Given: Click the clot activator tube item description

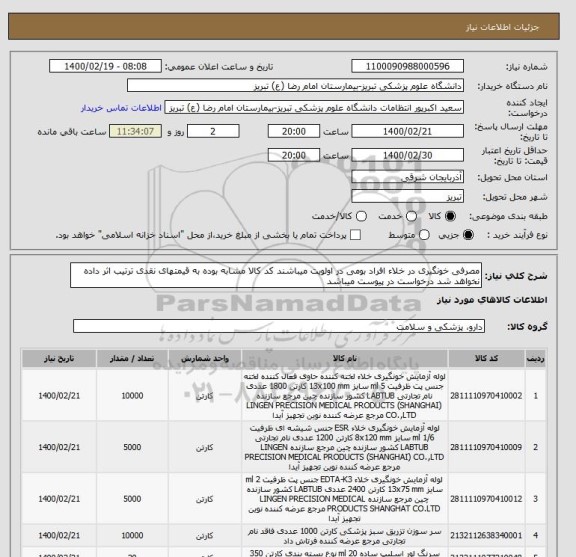Looking at the screenshot, I should [345, 396].
